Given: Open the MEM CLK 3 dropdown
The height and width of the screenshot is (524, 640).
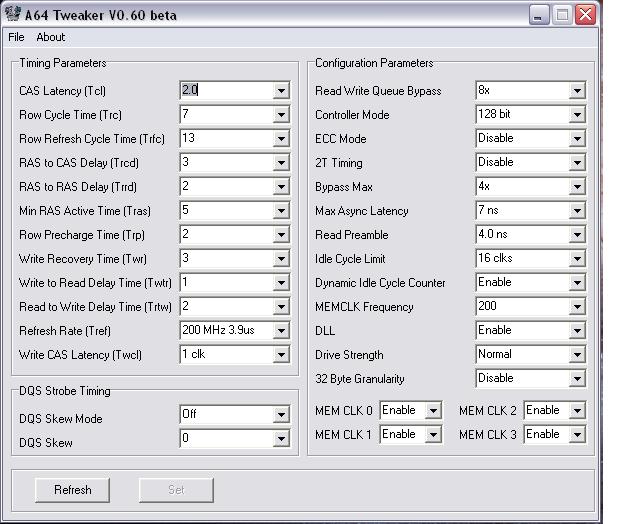Looking at the screenshot, I should pyautogui.click(x=577, y=435).
